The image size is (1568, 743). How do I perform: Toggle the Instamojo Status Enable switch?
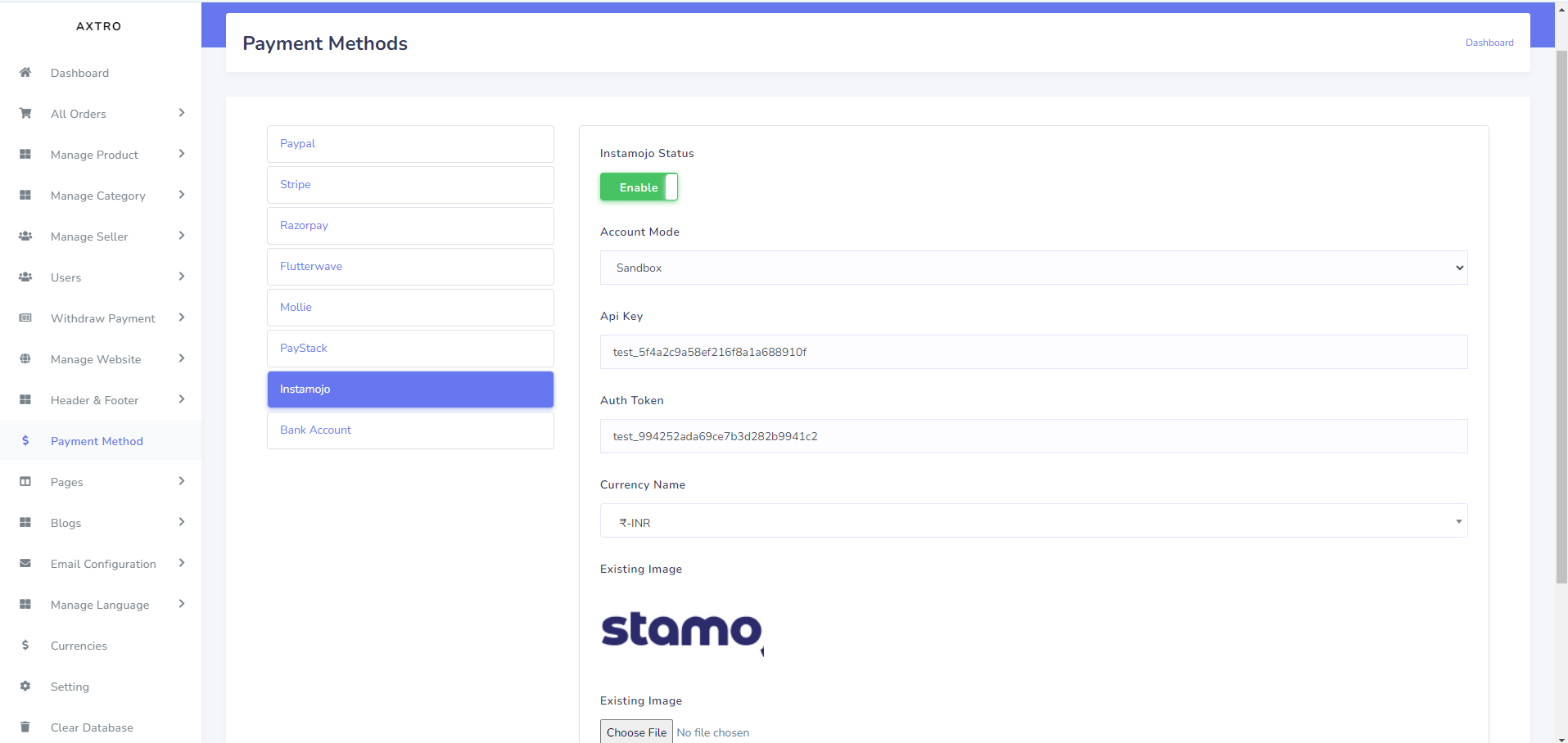pyautogui.click(x=639, y=187)
